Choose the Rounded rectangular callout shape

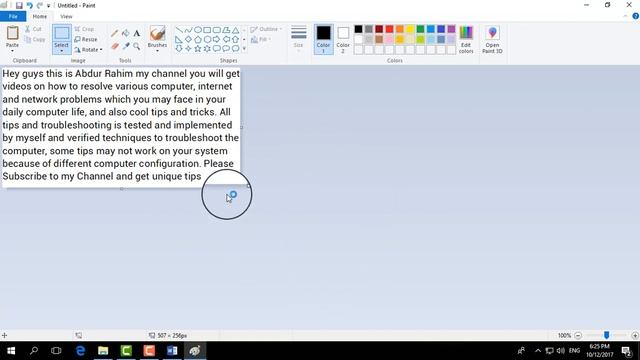[x=216, y=49]
